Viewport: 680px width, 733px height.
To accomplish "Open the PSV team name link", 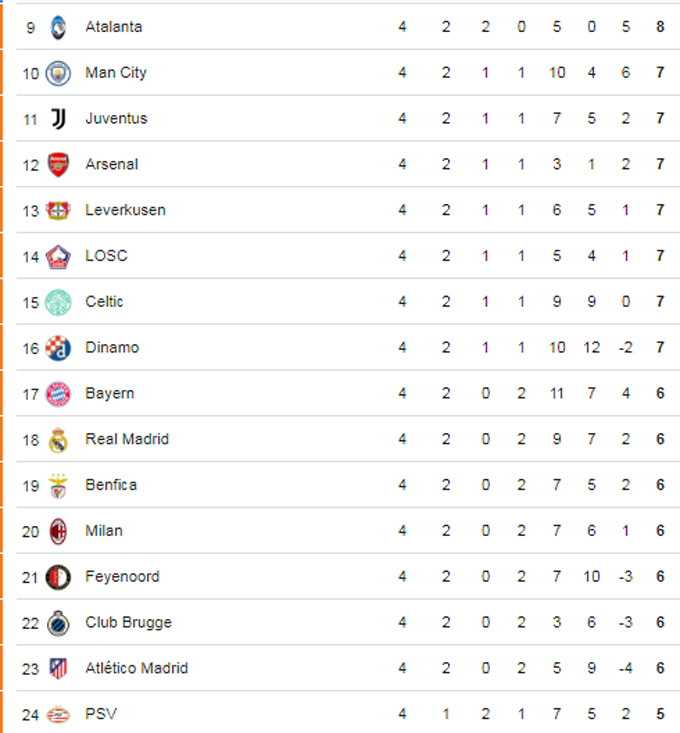I will click(101, 714).
